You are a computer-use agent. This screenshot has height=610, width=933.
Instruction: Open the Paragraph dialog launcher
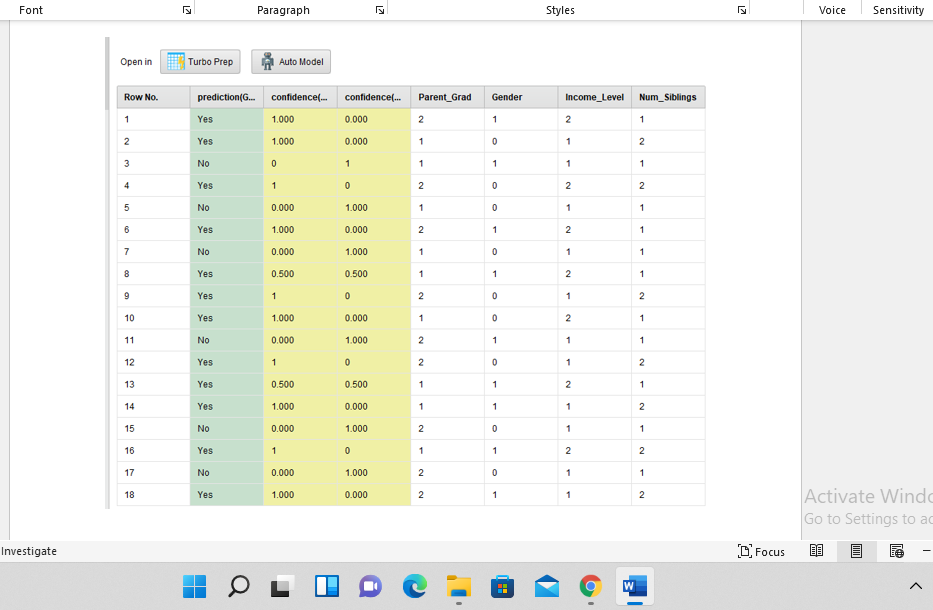click(x=379, y=9)
